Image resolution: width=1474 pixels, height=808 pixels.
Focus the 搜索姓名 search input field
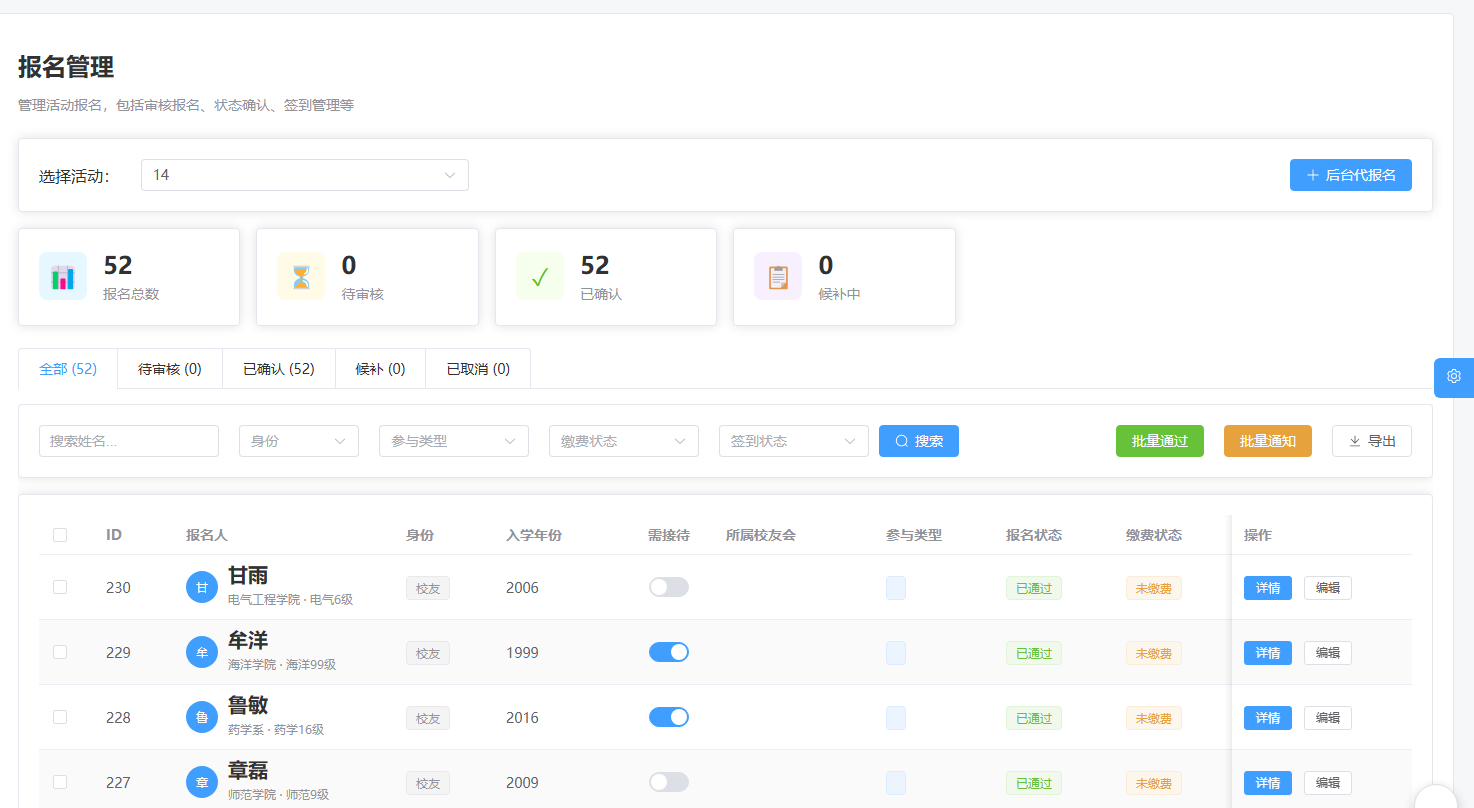pos(129,441)
